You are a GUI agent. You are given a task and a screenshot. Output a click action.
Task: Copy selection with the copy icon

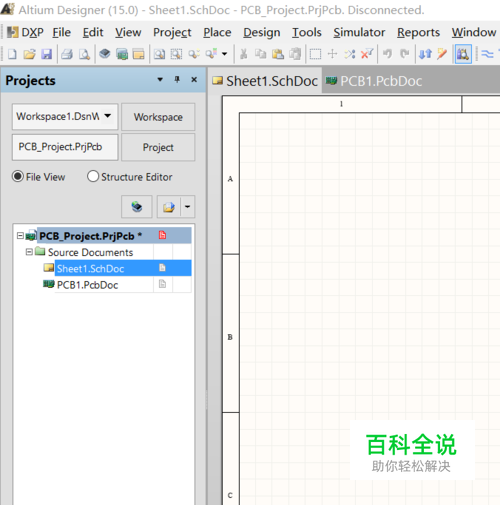click(261, 54)
